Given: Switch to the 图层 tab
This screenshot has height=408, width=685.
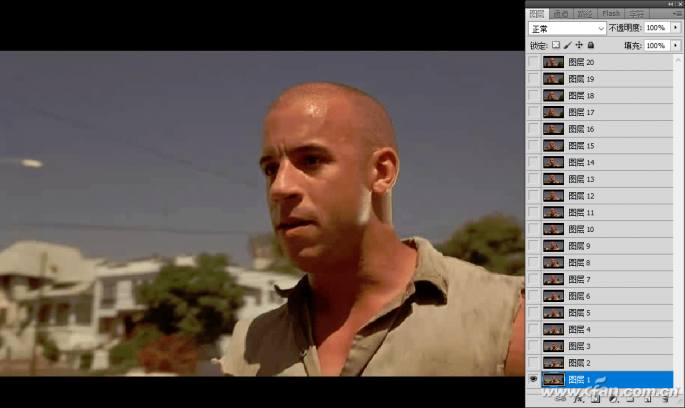Looking at the screenshot, I should tap(537, 14).
